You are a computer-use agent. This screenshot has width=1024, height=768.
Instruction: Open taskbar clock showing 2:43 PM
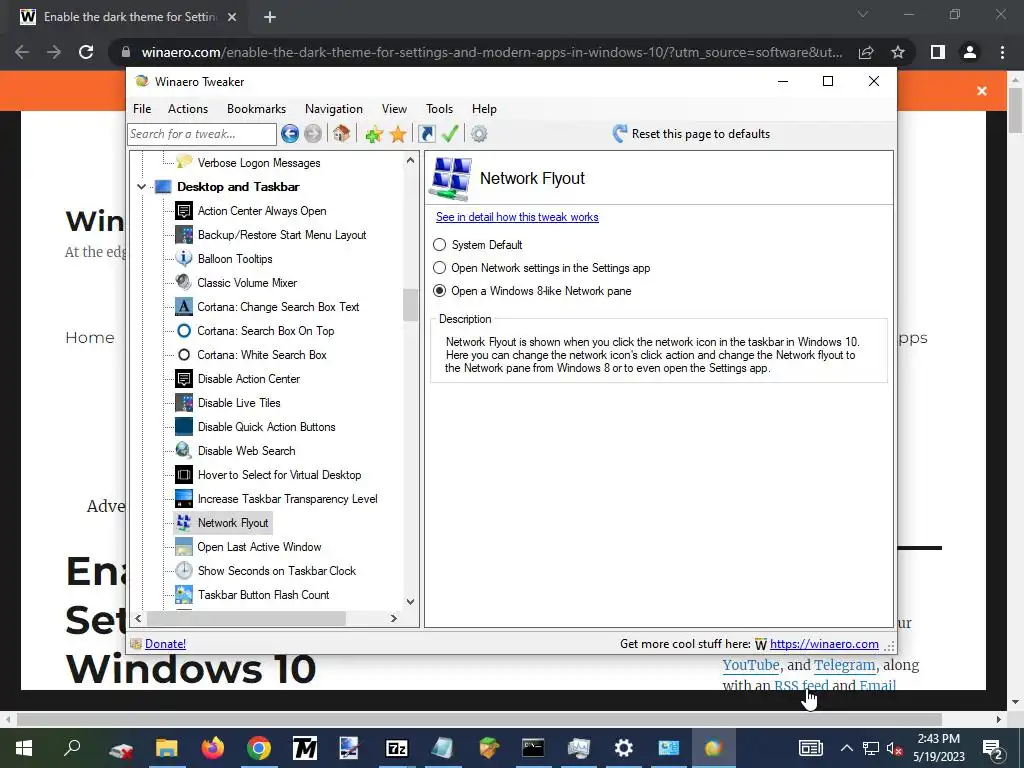[938, 748]
